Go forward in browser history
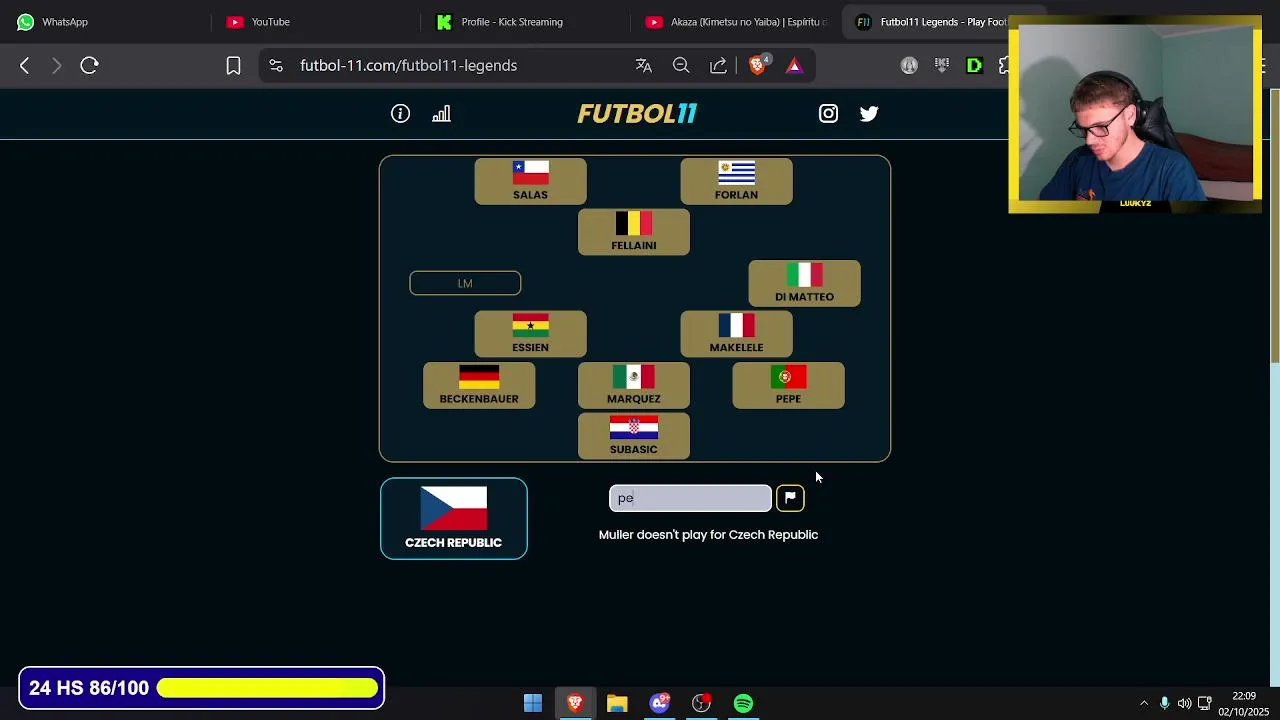 pyautogui.click(x=56, y=65)
